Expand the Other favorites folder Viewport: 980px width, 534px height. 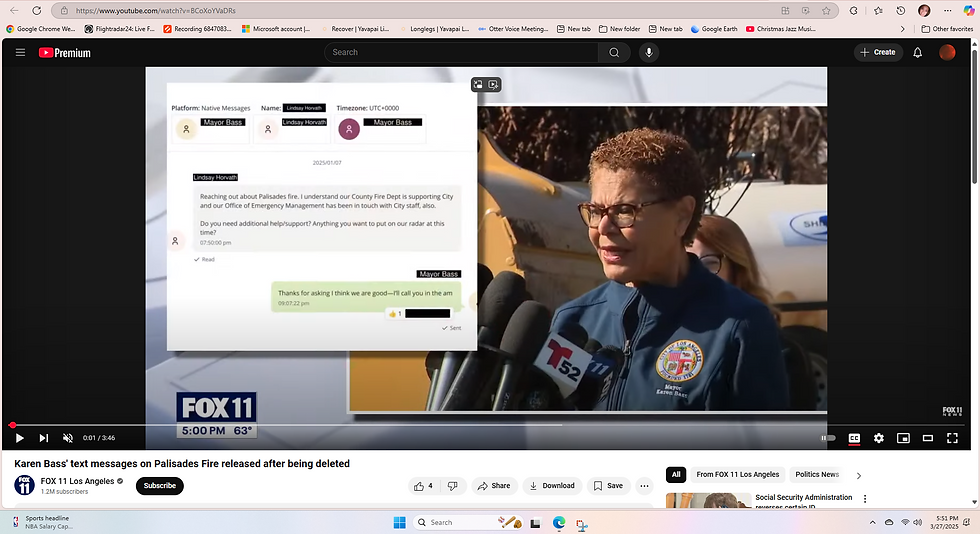pyautogui.click(x=948, y=29)
